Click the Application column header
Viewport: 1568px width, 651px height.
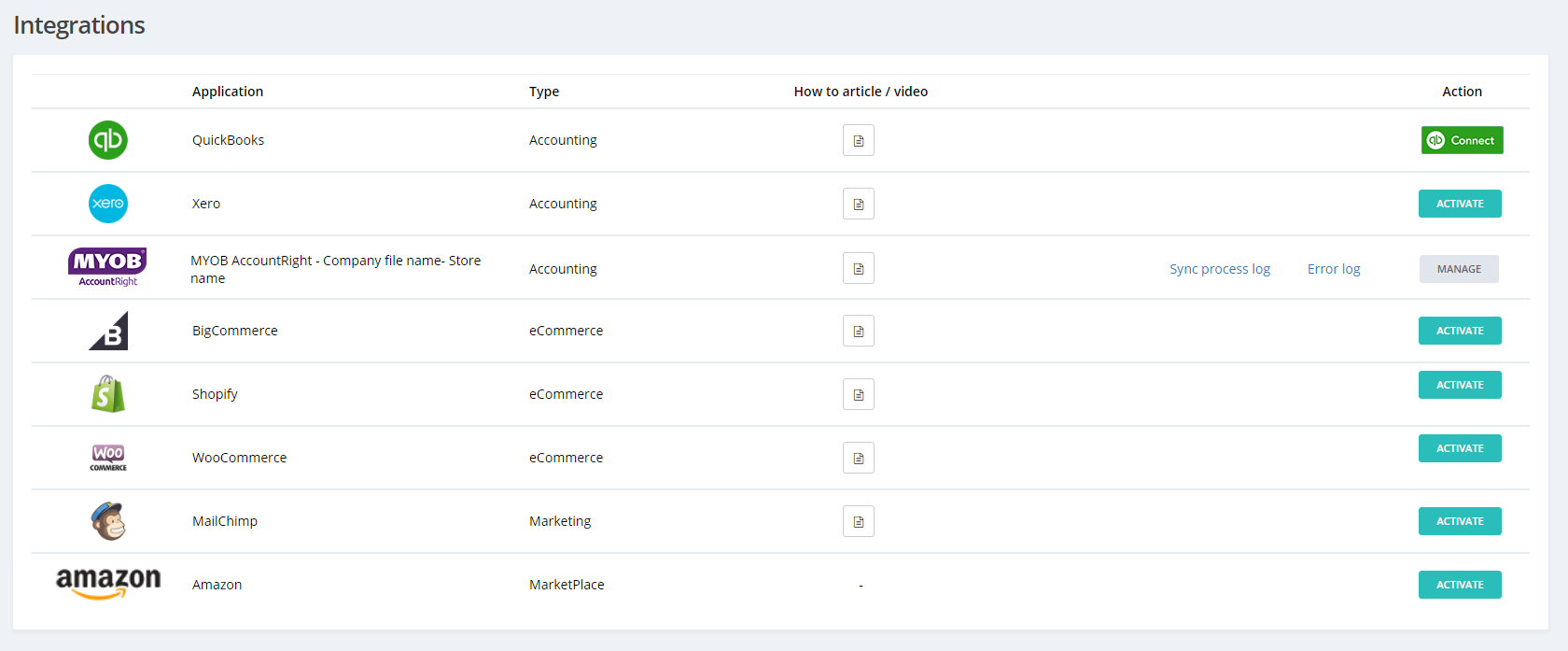(228, 92)
